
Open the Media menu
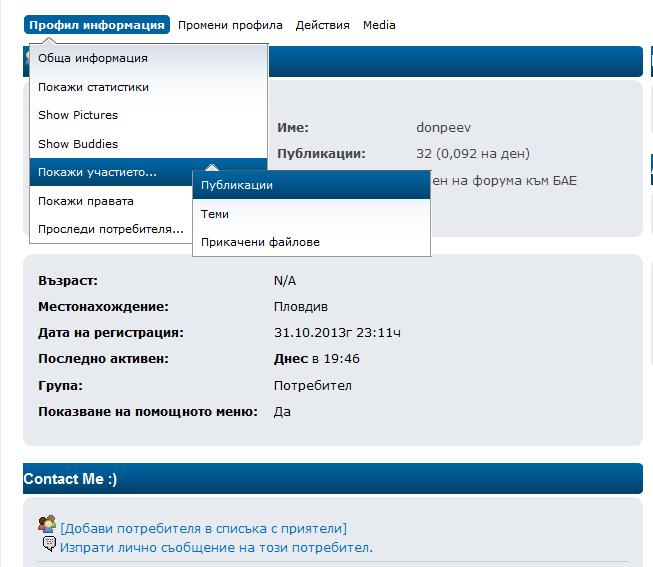point(379,25)
